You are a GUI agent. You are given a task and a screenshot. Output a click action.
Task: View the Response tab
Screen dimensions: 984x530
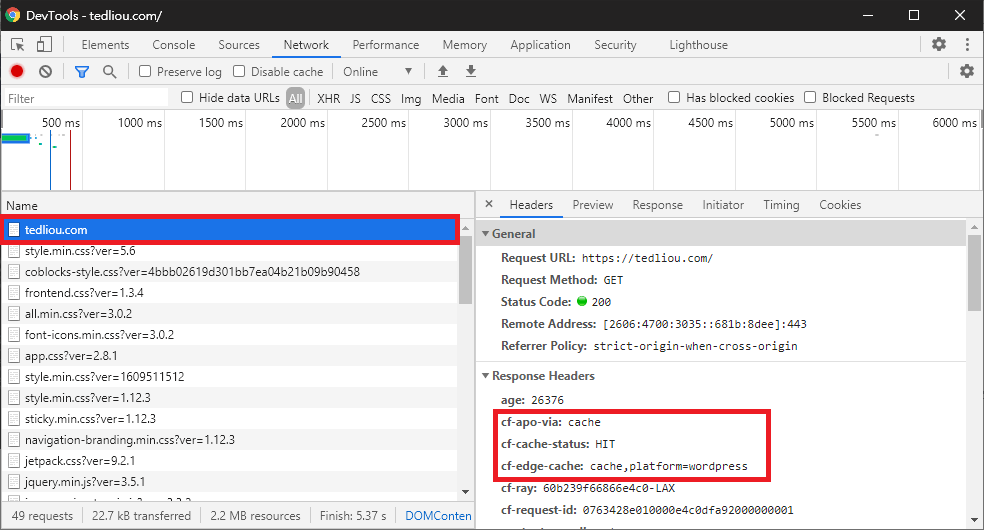[658, 204]
